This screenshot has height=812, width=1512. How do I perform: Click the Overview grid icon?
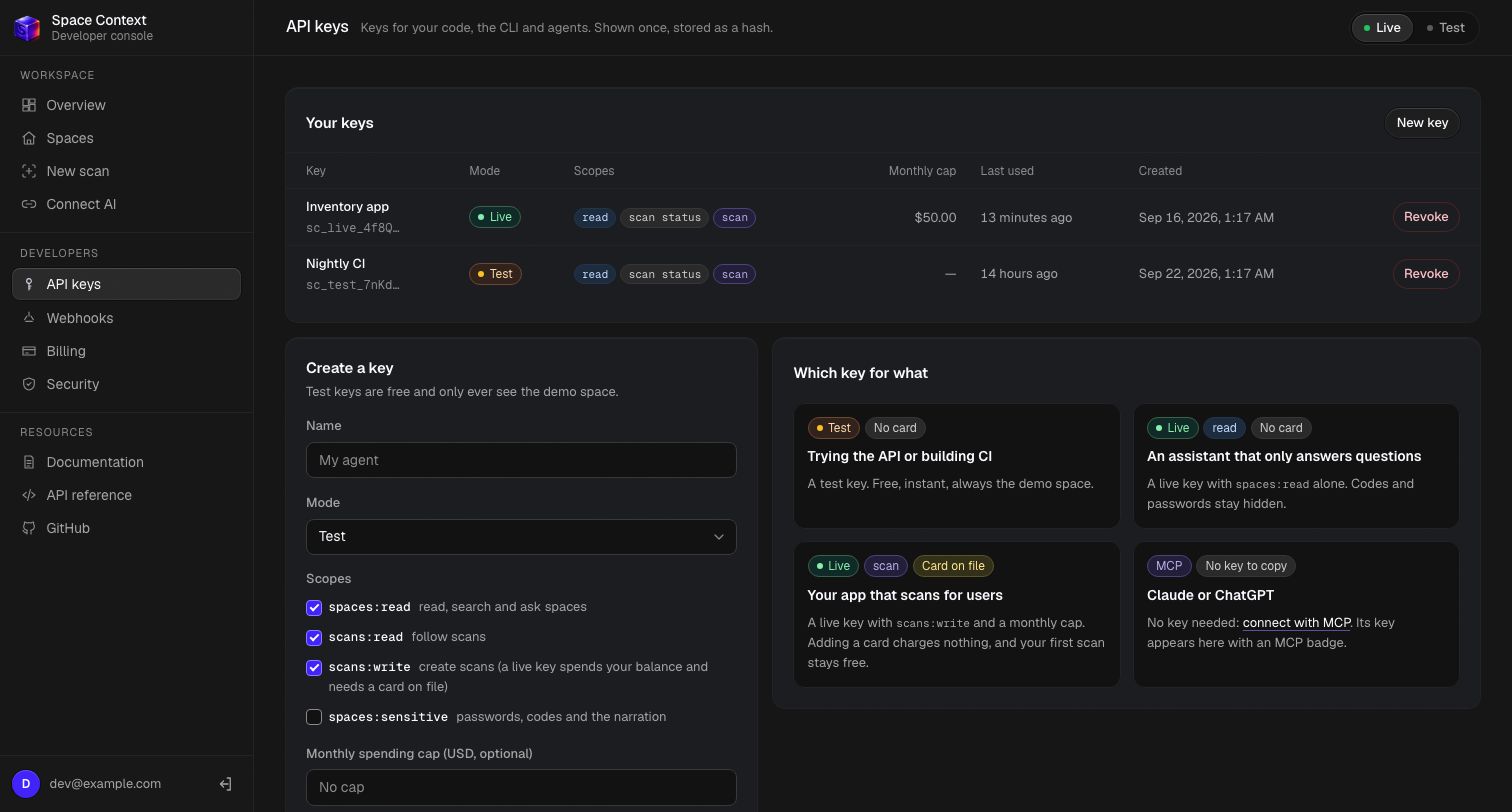point(29,105)
